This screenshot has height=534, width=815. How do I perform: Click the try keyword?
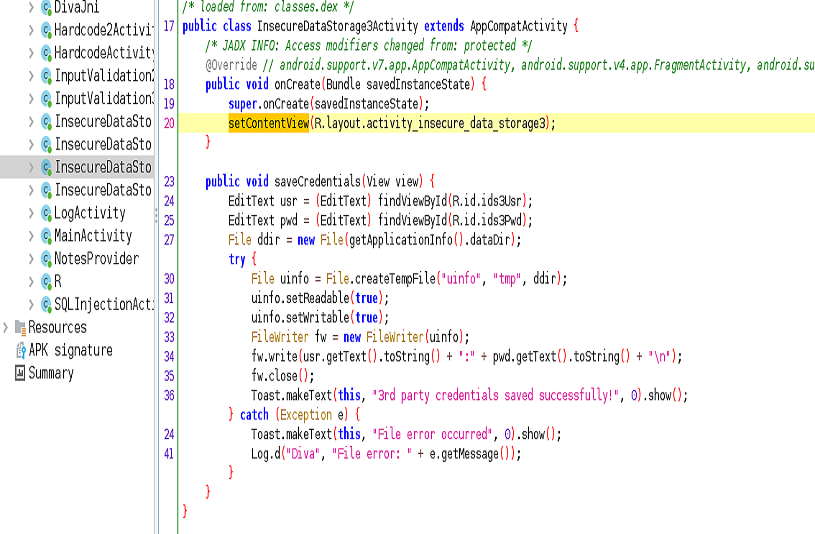pos(236,259)
